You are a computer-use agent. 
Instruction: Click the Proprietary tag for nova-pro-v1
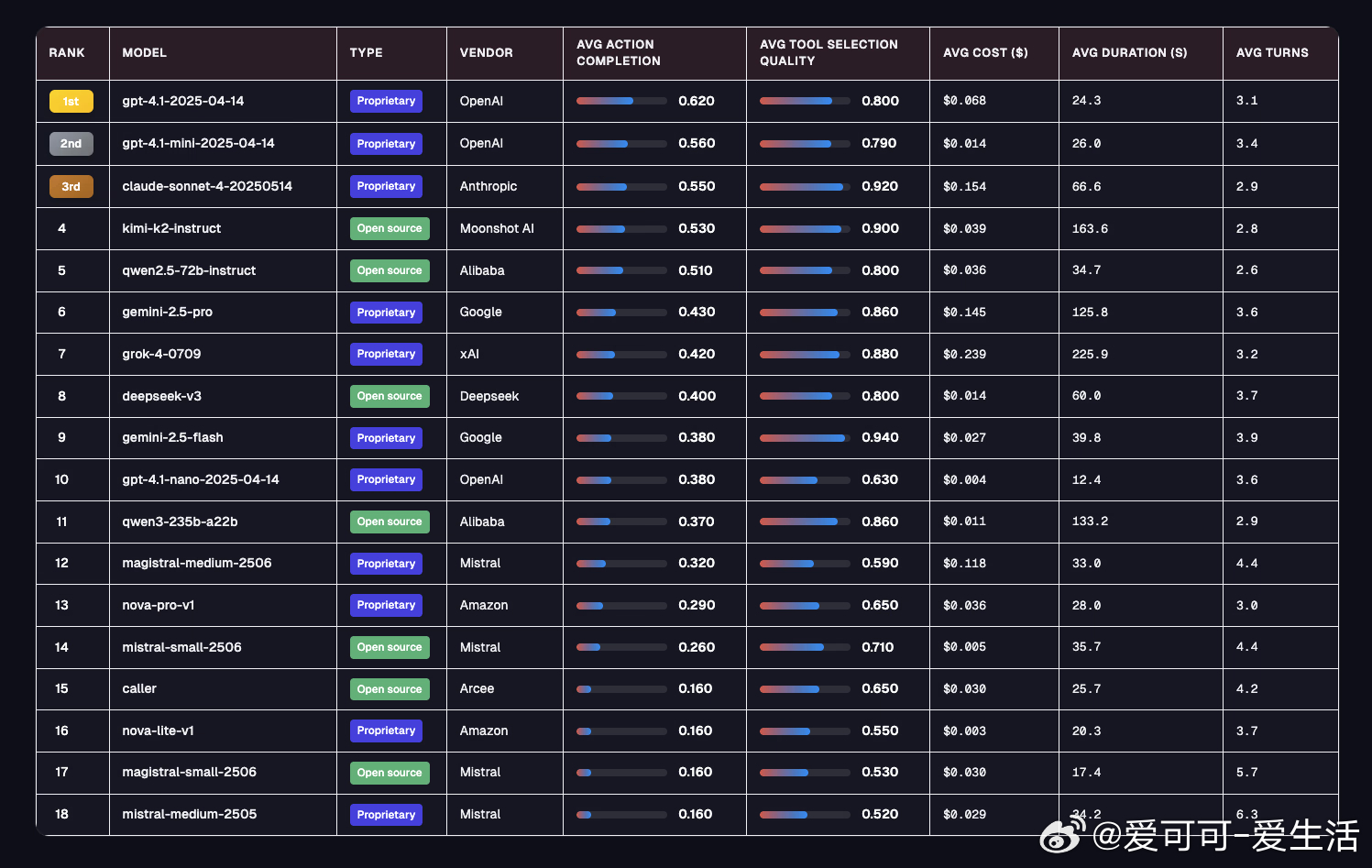(386, 605)
